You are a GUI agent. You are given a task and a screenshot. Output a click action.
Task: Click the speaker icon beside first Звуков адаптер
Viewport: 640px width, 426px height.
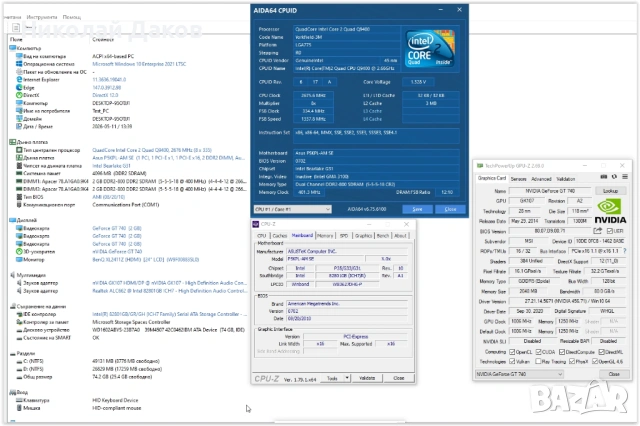pyautogui.click(x=19, y=283)
